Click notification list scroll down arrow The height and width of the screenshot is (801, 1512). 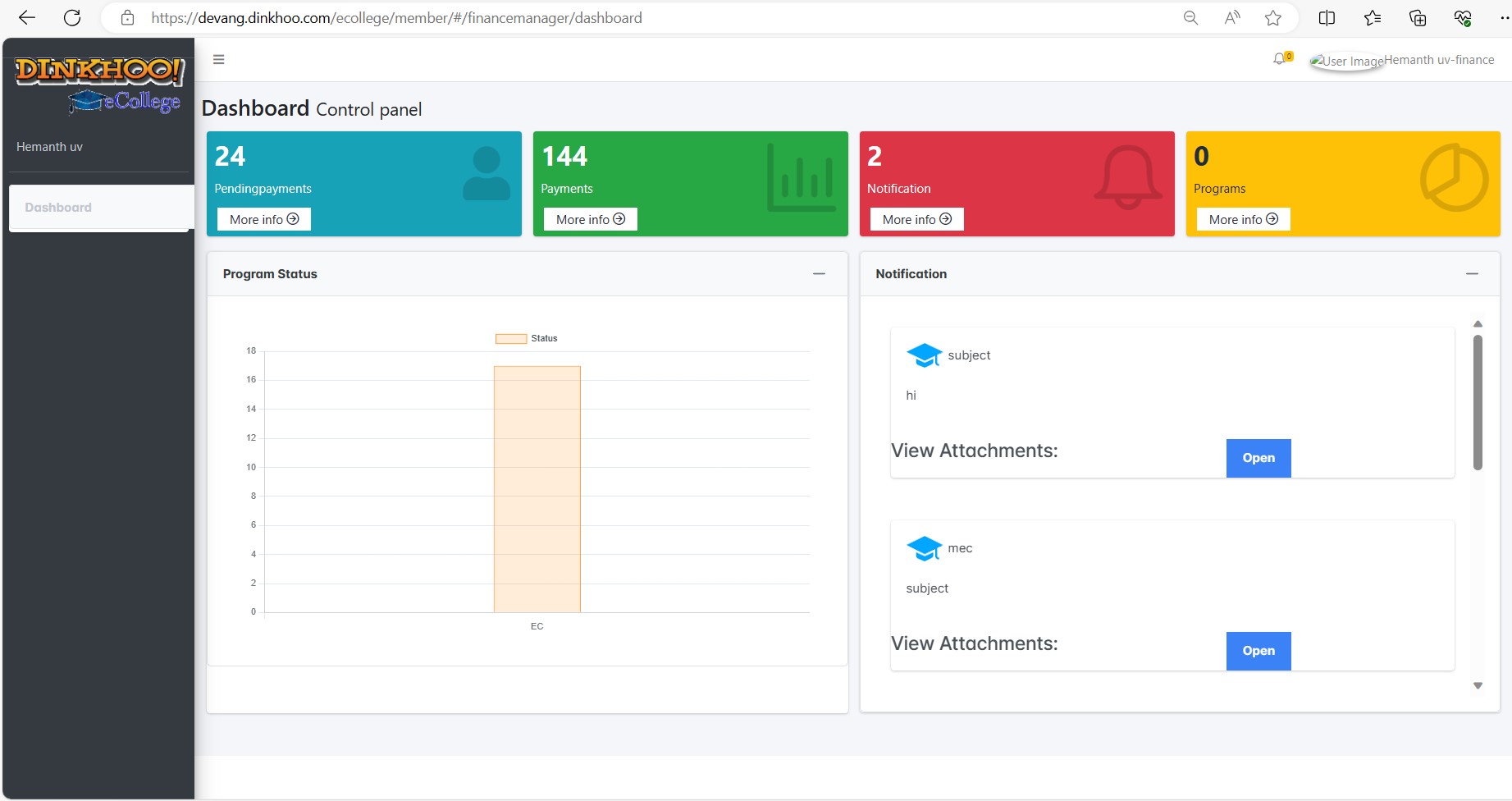click(x=1478, y=685)
